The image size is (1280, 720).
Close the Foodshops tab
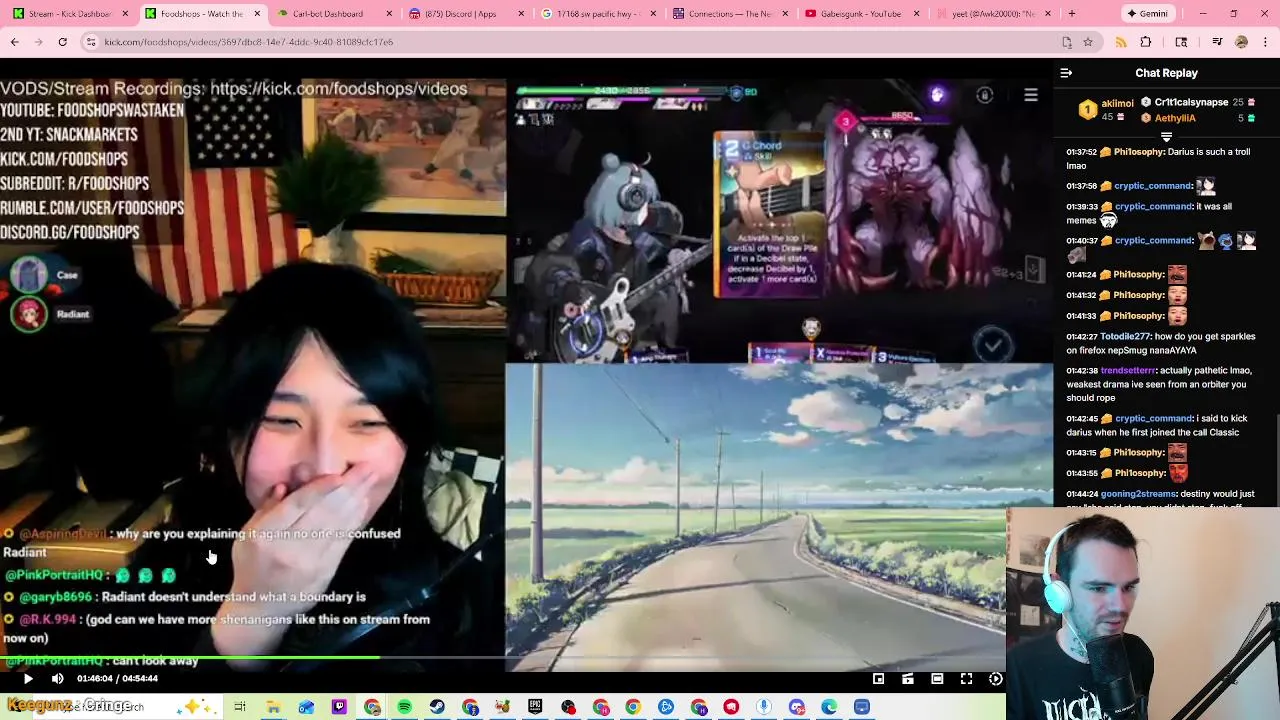[257, 14]
